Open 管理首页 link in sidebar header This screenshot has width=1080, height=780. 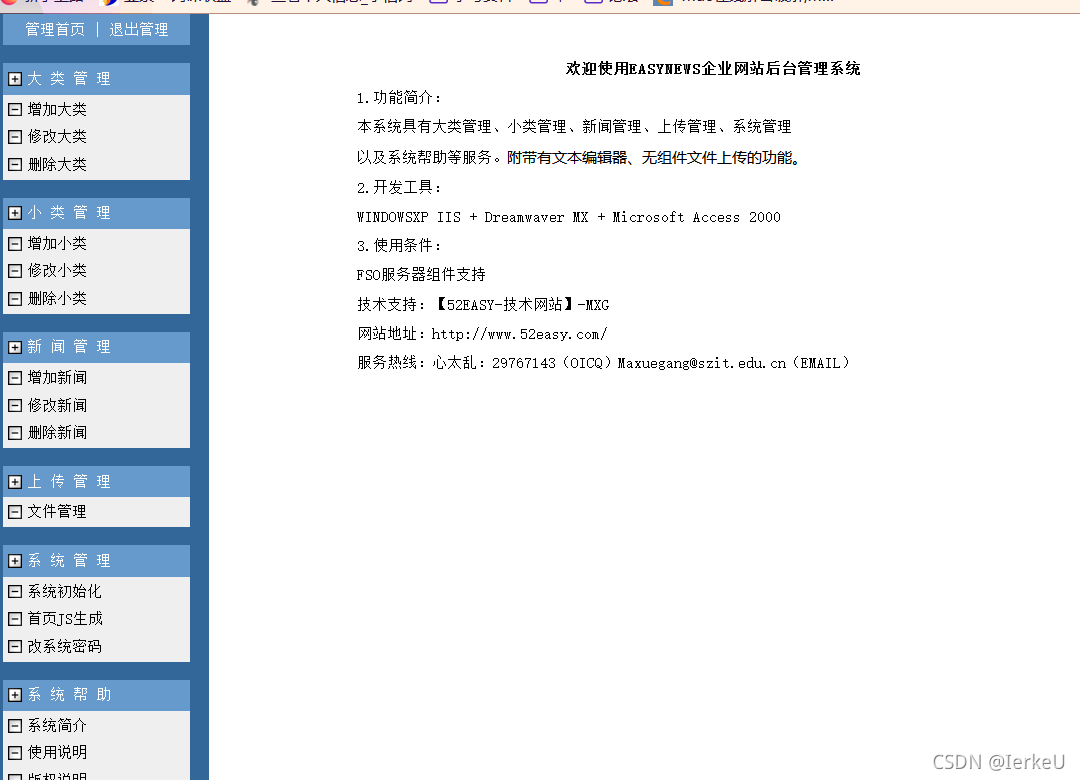pyautogui.click(x=55, y=30)
